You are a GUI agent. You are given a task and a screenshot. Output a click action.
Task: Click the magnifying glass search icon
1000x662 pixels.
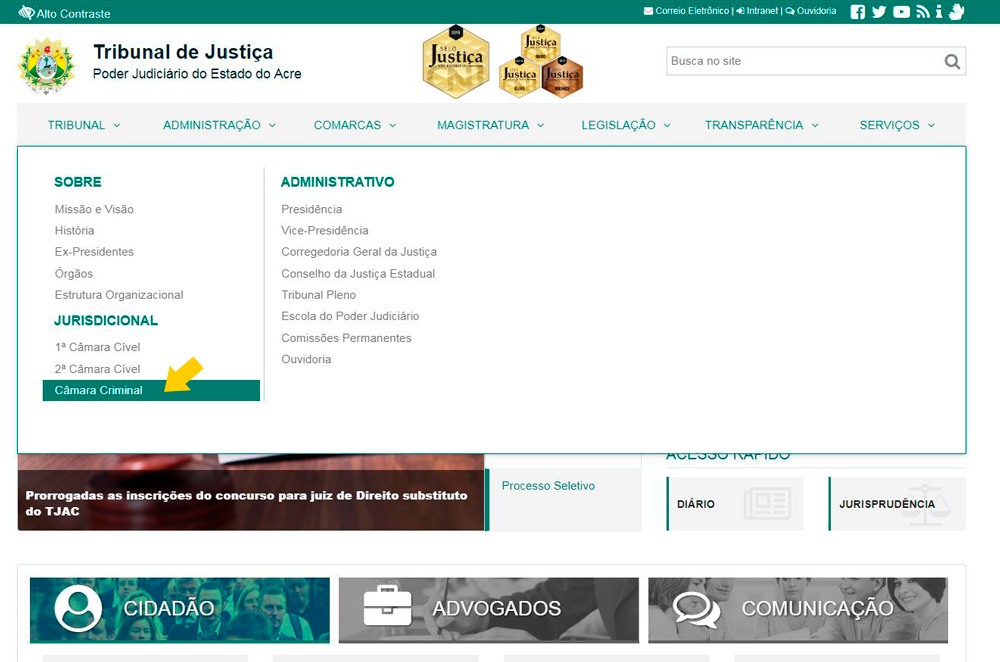(x=952, y=62)
